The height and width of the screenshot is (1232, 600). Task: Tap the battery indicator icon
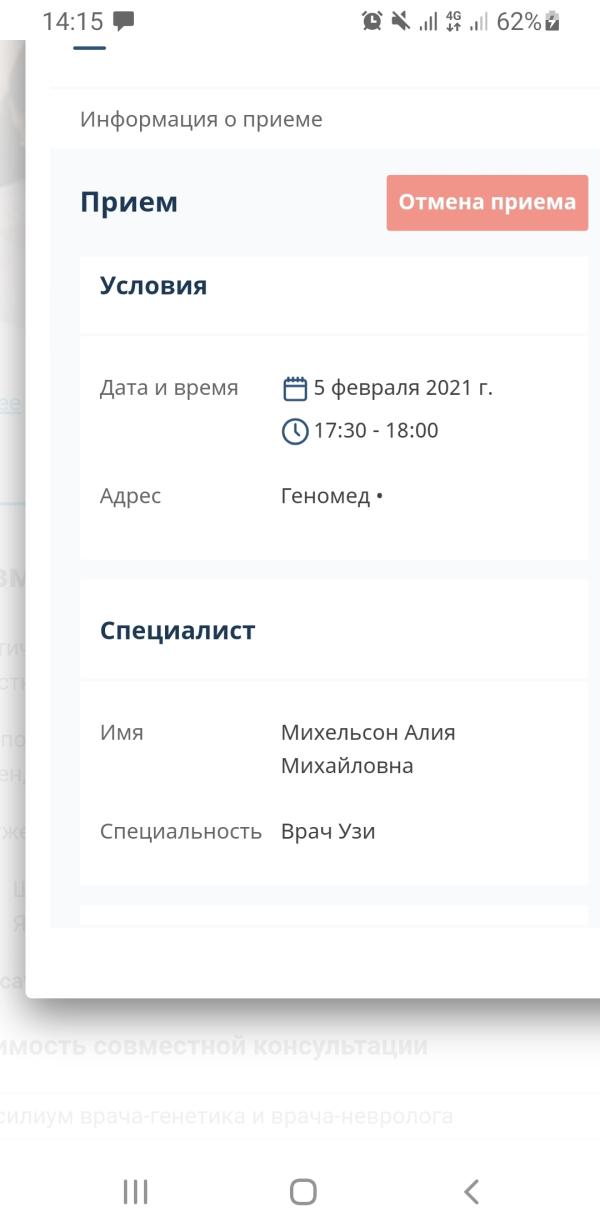(552, 22)
